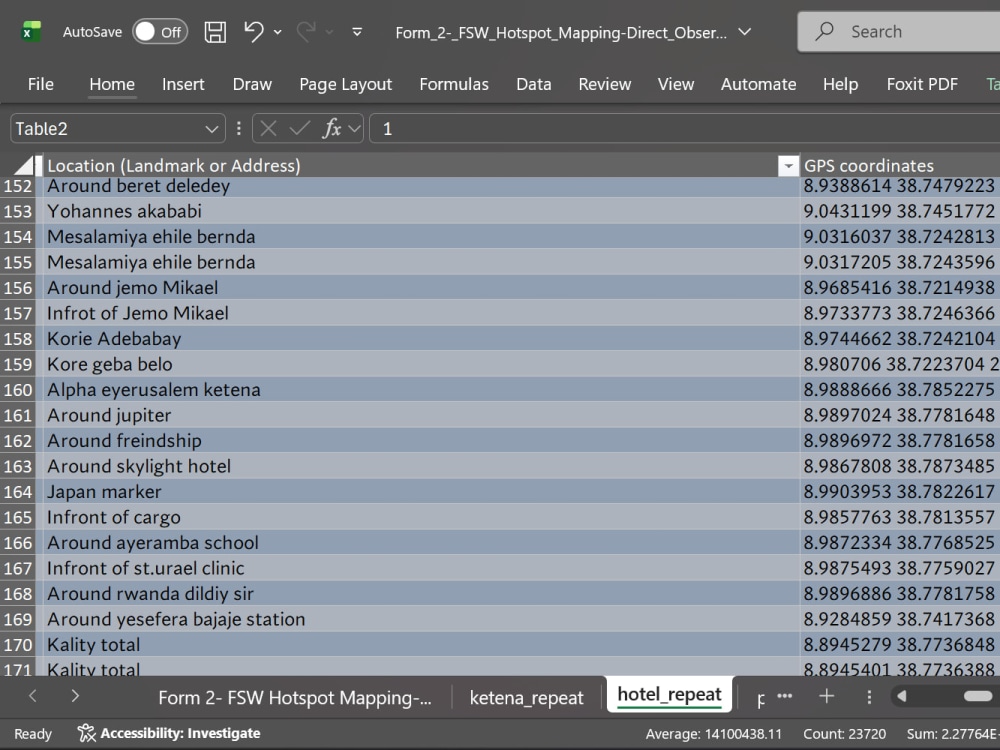
Task: Open the Draw ribbon tab
Action: (252, 84)
